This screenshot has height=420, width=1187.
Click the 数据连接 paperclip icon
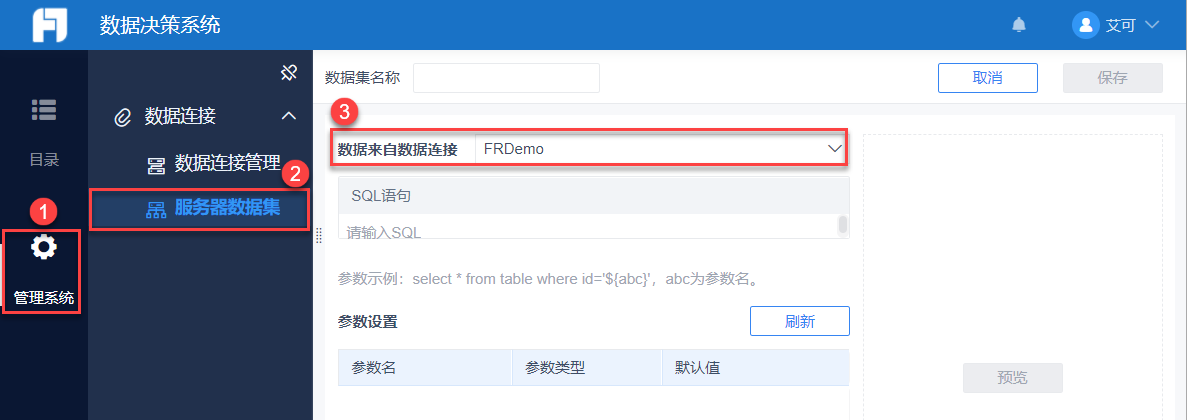pyautogui.click(x=123, y=117)
